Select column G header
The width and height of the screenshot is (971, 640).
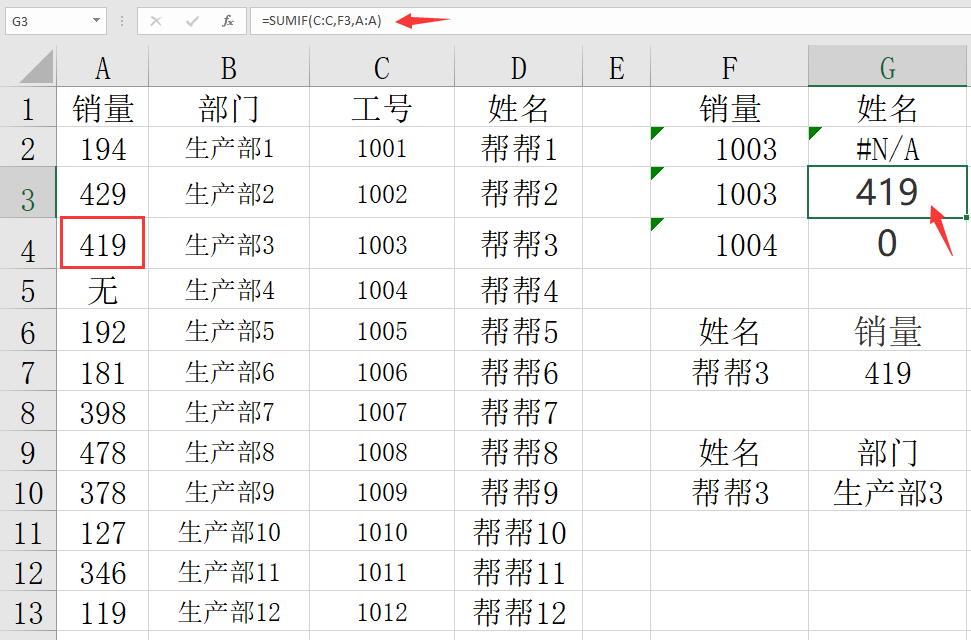(887, 67)
